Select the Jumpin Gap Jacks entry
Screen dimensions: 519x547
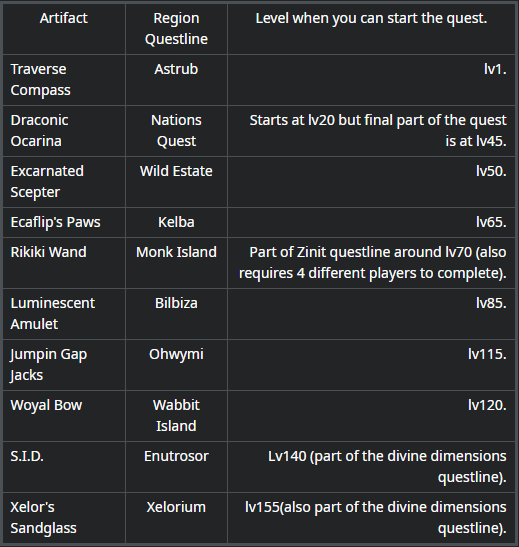tap(48, 365)
